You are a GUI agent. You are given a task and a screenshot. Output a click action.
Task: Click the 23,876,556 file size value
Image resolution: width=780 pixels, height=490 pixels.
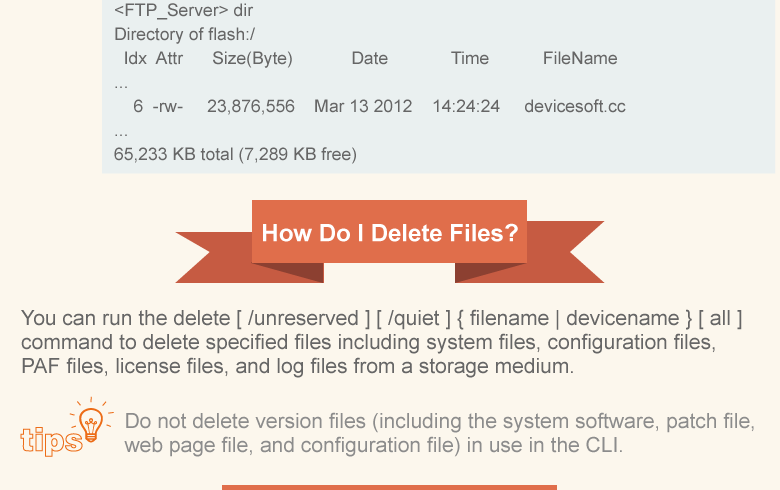coord(251,106)
